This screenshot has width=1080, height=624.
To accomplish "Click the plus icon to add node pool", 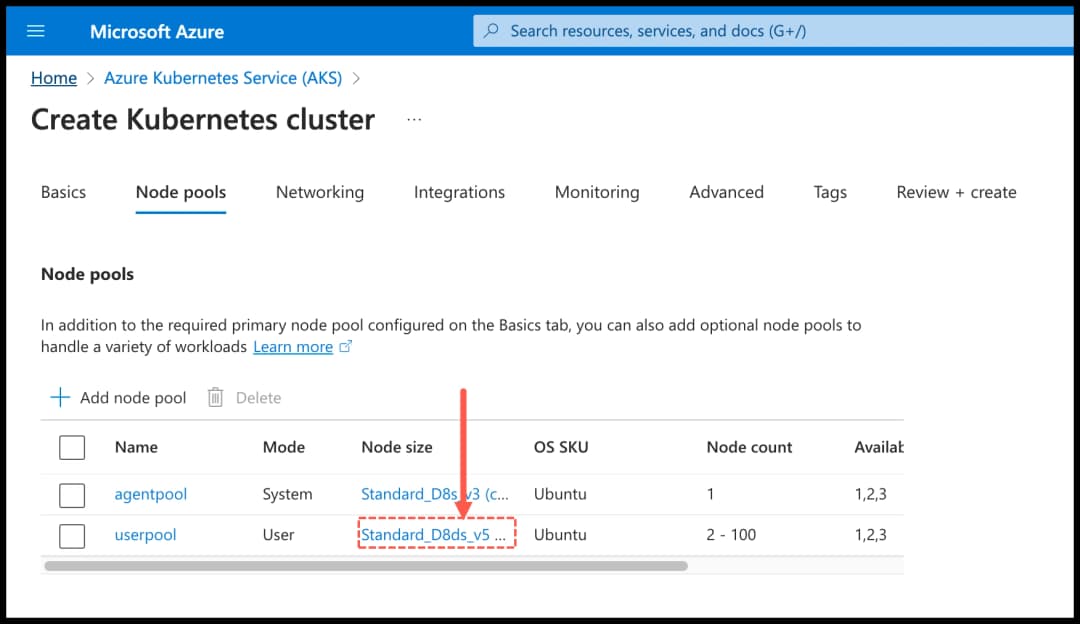I will point(60,397).
